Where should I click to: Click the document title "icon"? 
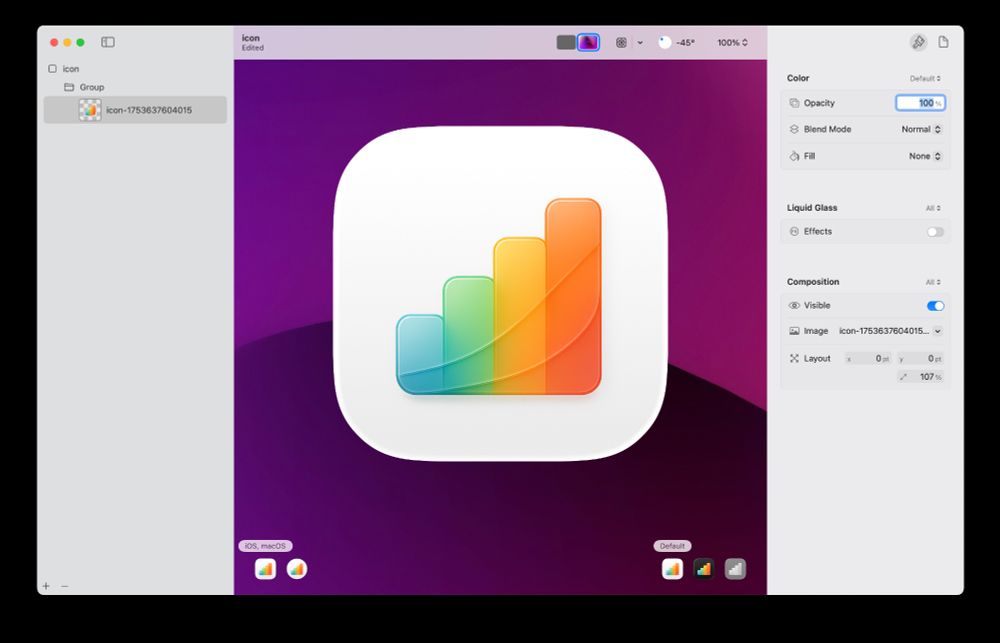(251, 38)
